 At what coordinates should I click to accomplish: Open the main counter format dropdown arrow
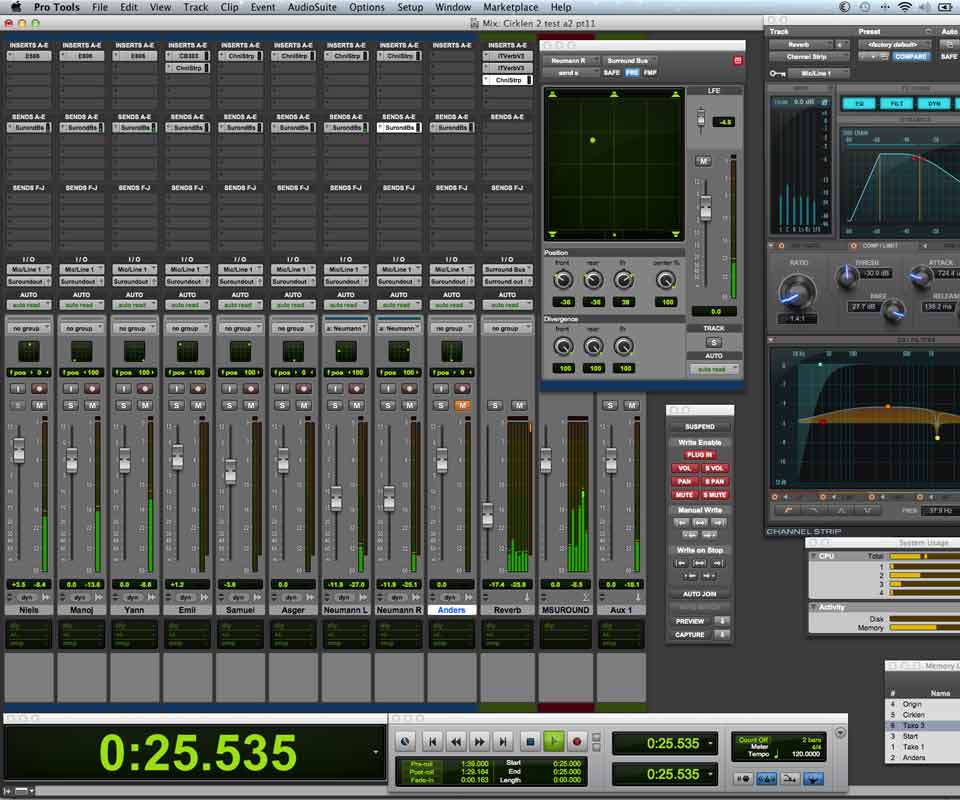click(375, 752)
